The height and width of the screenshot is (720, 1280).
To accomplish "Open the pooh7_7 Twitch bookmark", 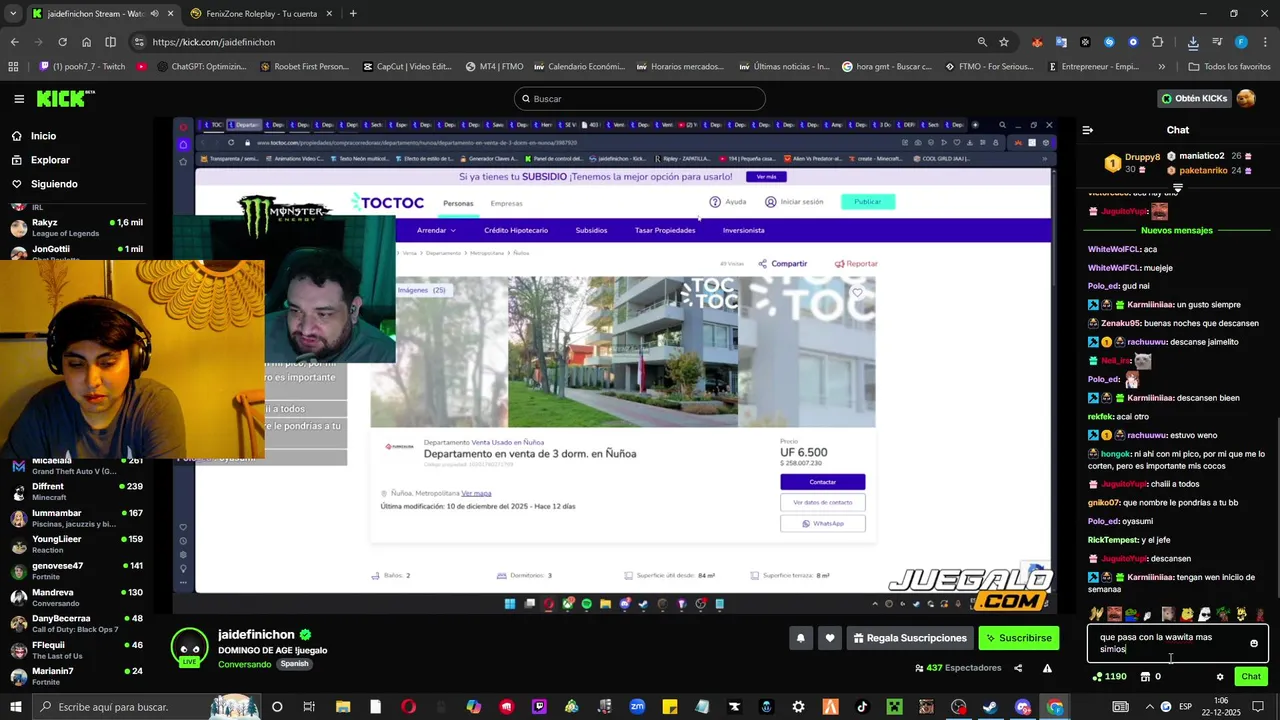I will pyautogui.click(x=82, y=67).
